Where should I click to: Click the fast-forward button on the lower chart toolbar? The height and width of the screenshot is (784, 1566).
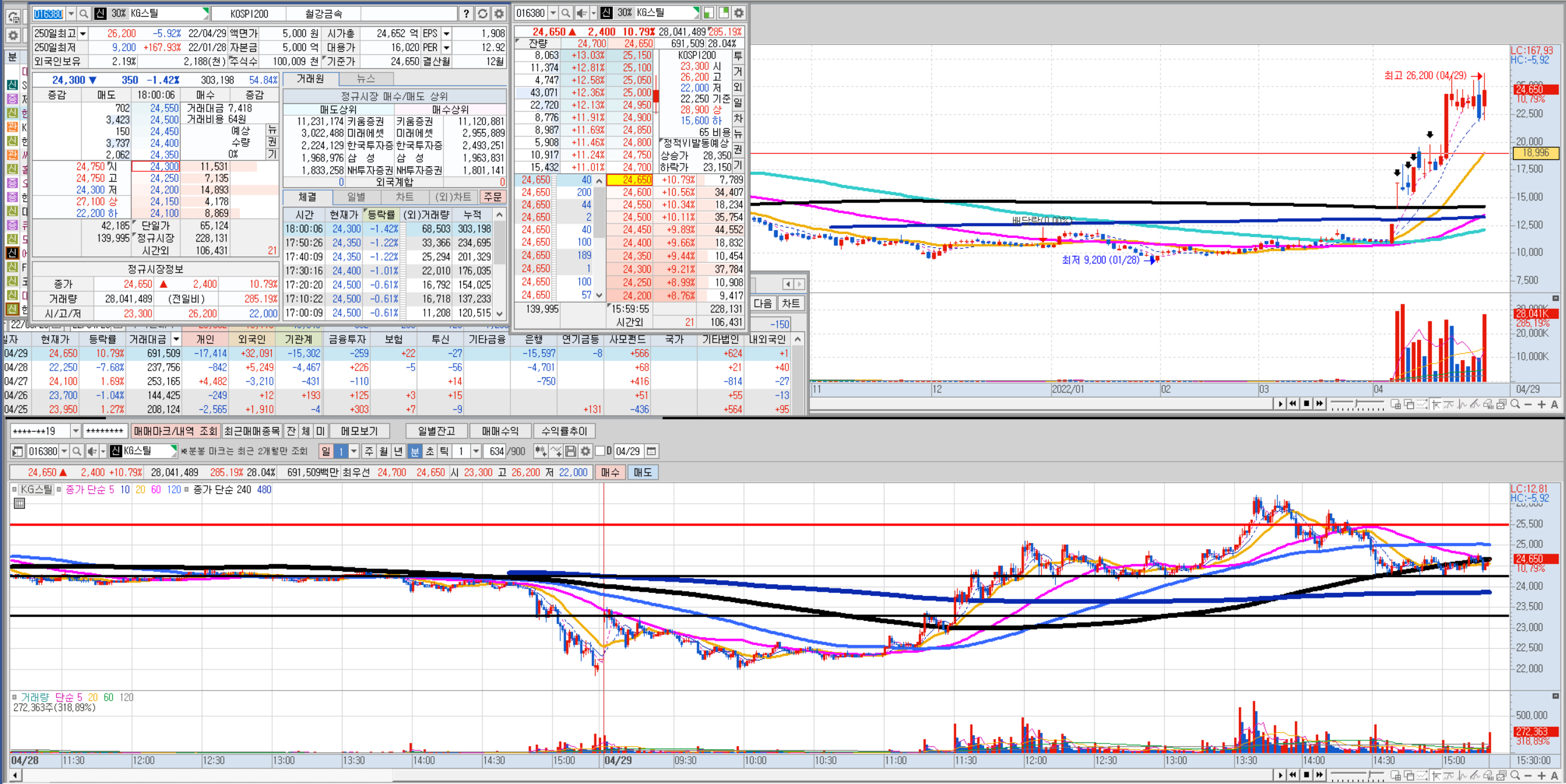1319,775
